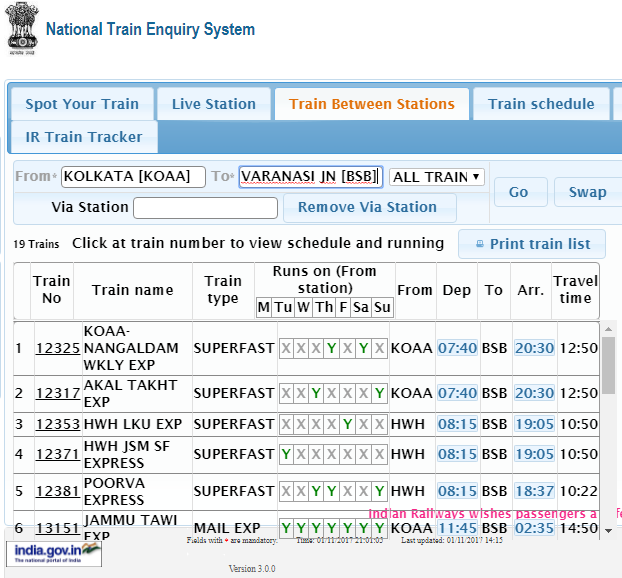This screenshot has height=578, width=622.
Task: Click the AKAL TAKHT EXP train name
Action: click(x=131, y=394)
